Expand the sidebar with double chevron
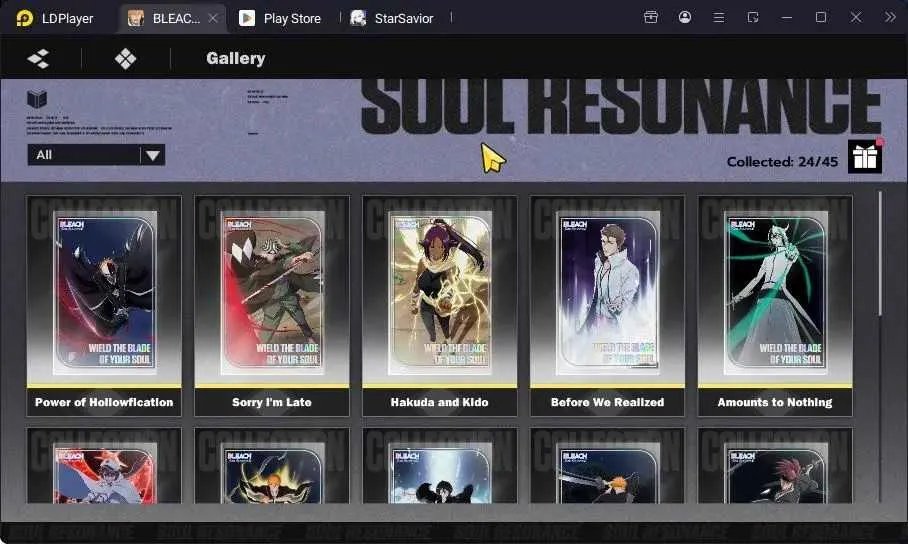This screenshot has width=908, height=544. [x=890, y=17]
